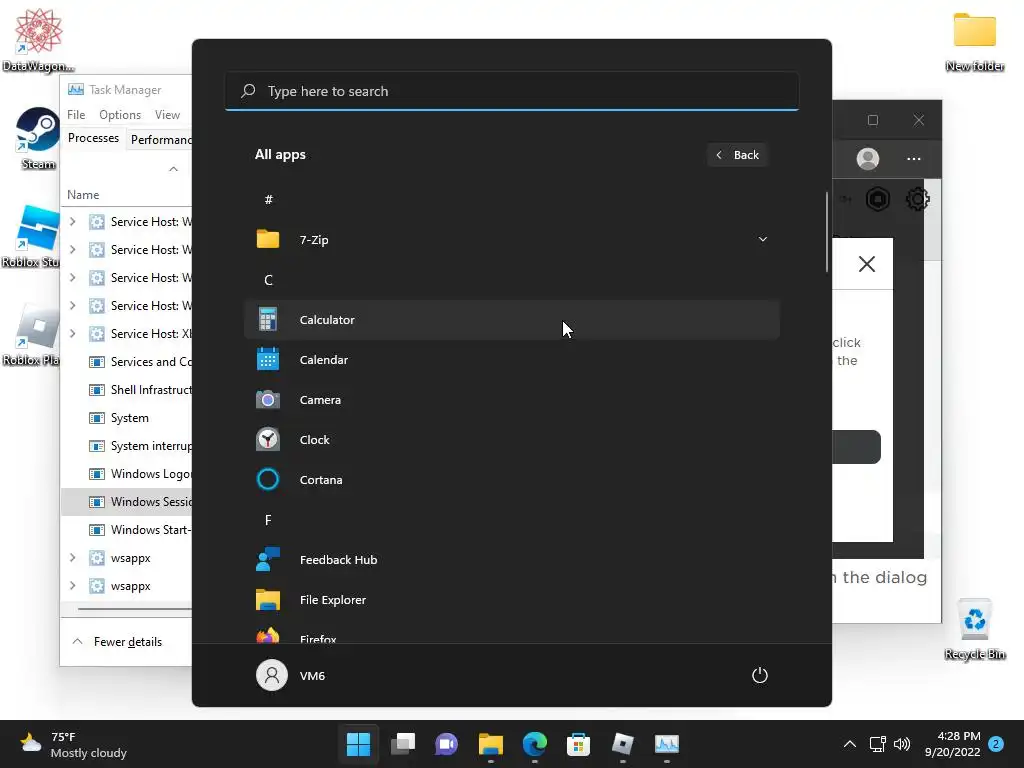Expand the 7-Zip folder dropdown
The image size is (1024, 768).
(x=762, y=240)
